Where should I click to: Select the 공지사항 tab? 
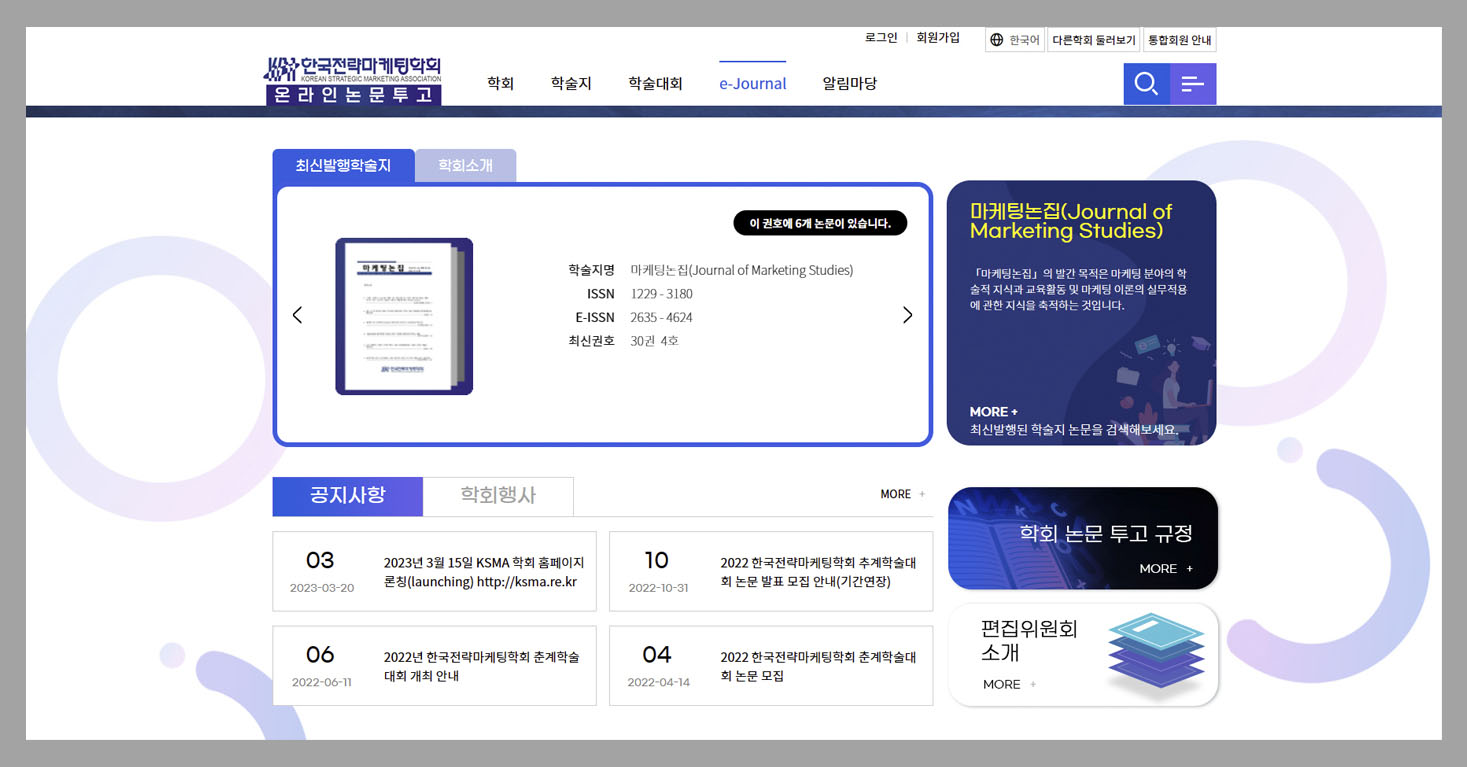coord(347,496)
